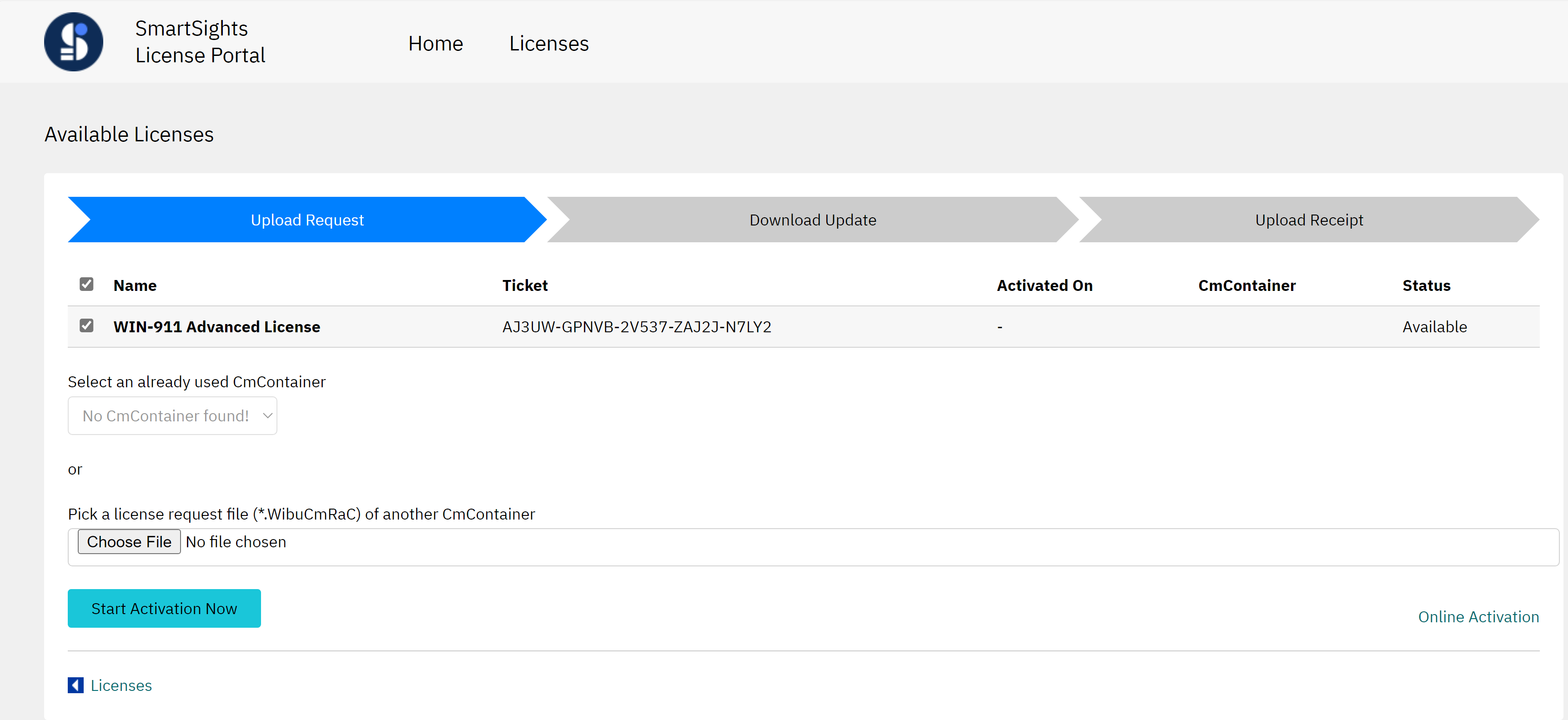Uncheck the WIN-911 Advanced License checkbox
The image size is (1568, 720).
coord(86,325)
